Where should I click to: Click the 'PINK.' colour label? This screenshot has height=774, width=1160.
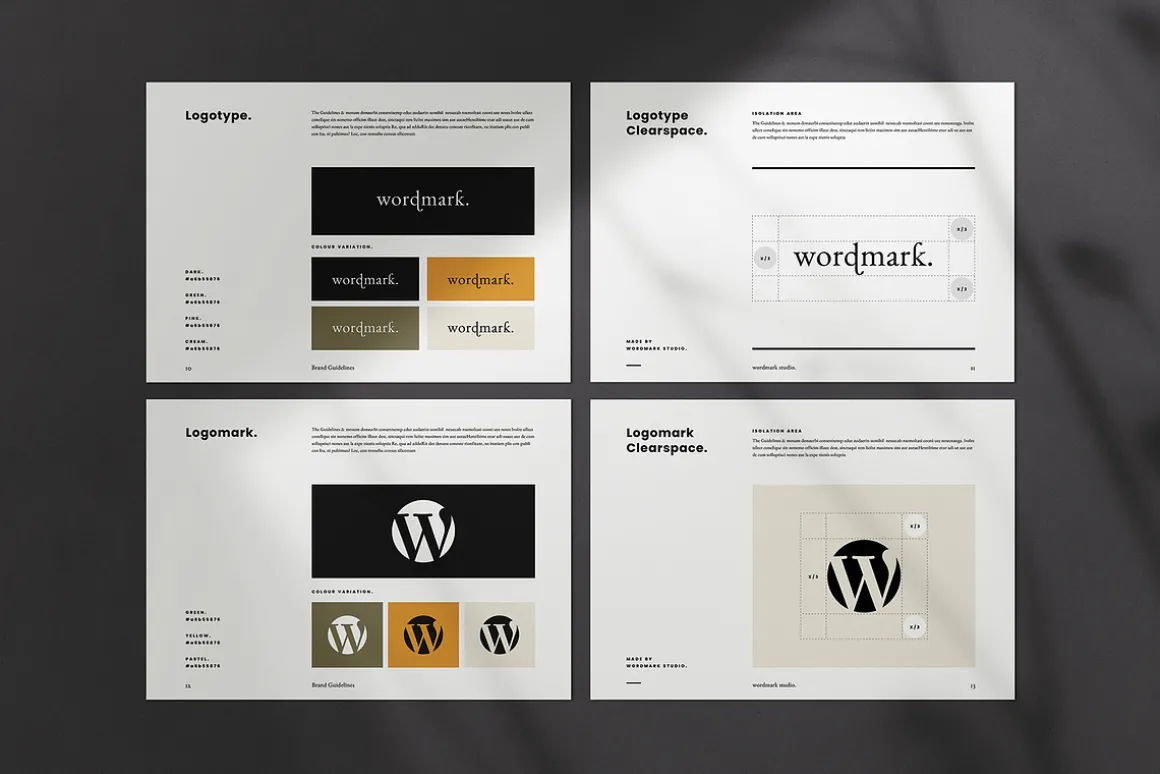tap(193, 318)
